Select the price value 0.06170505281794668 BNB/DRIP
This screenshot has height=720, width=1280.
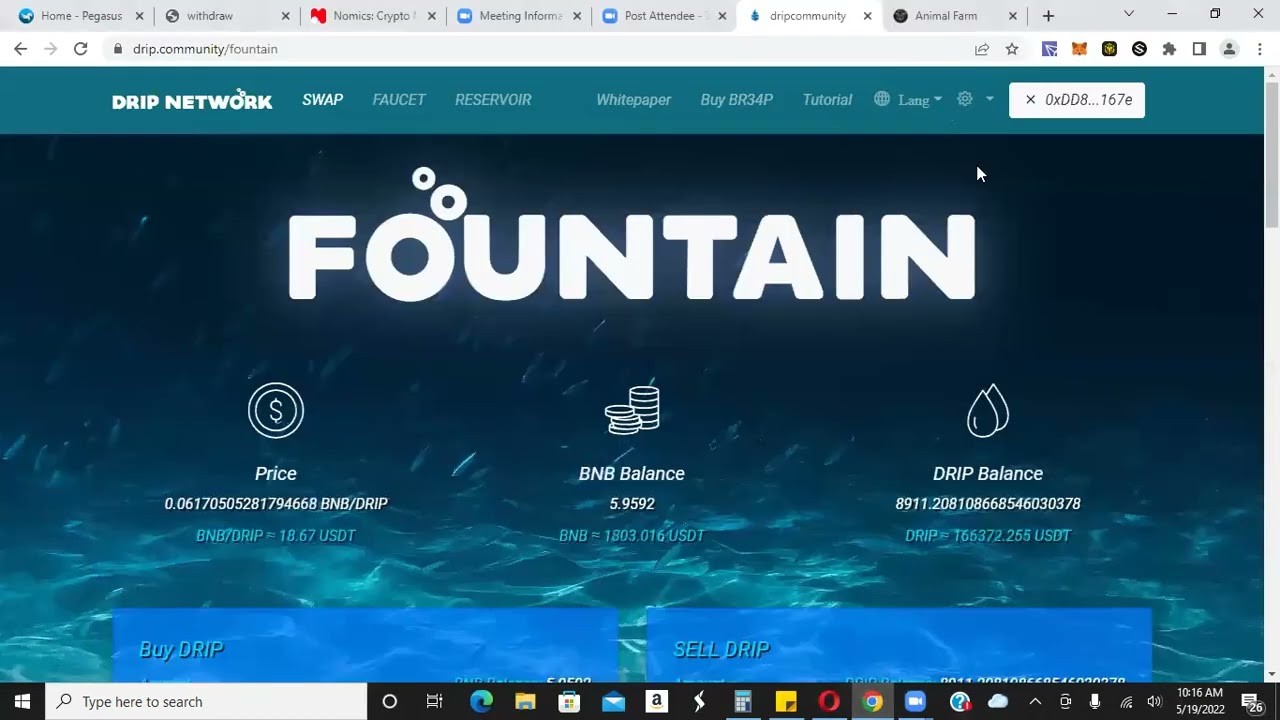click(276, 504)
